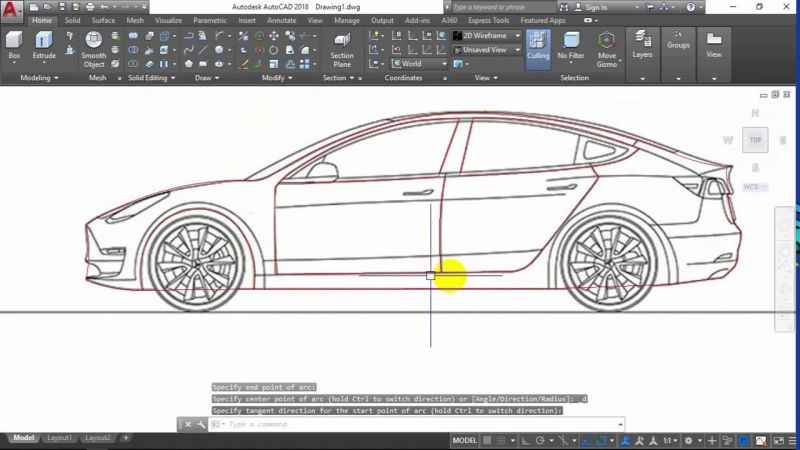Pick the Polygon tool in Draw panel

pos(188,64)
